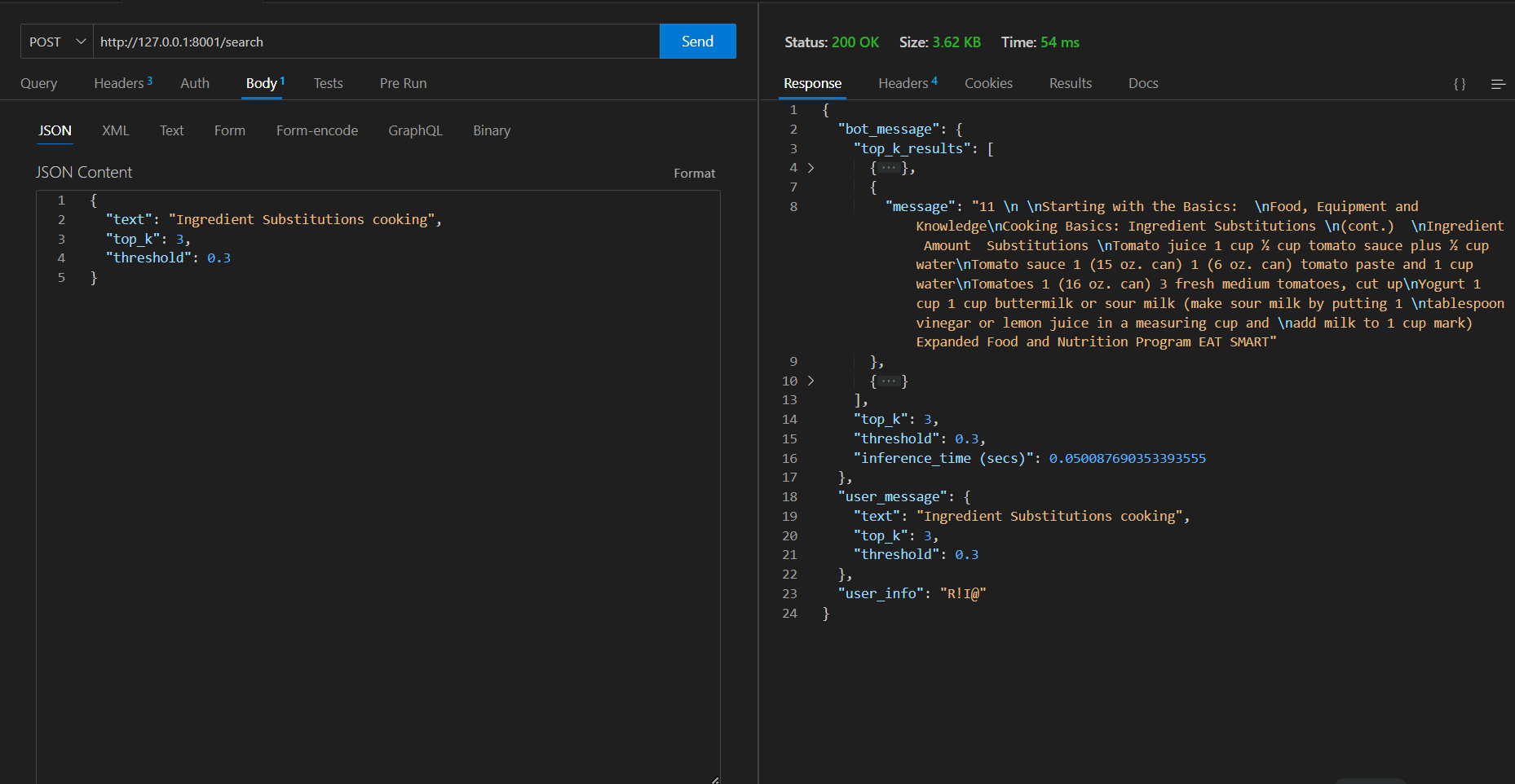Switch body type to GraphQL
The height and width of the screenshot is (784, 1515).
(x=415, y=130)
